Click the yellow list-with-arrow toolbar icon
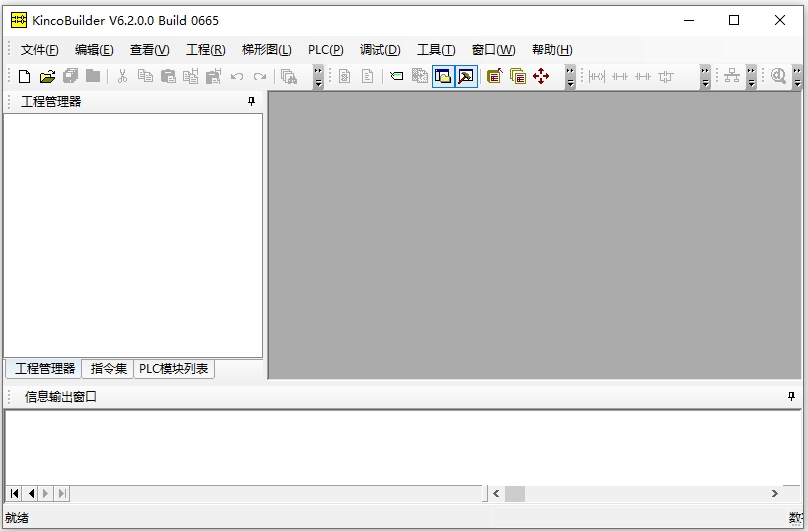Image resolution: width=808 pixels, height=531 pixels. point(495,76)
